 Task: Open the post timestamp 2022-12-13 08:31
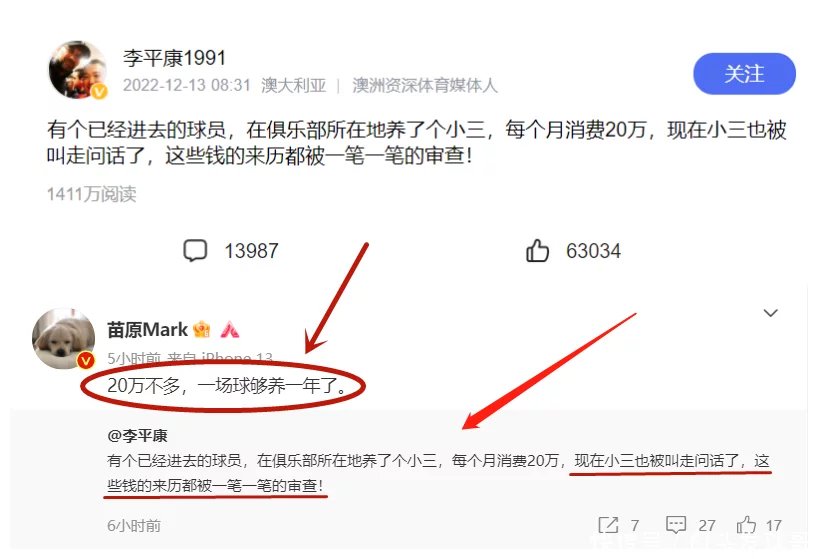187,85
